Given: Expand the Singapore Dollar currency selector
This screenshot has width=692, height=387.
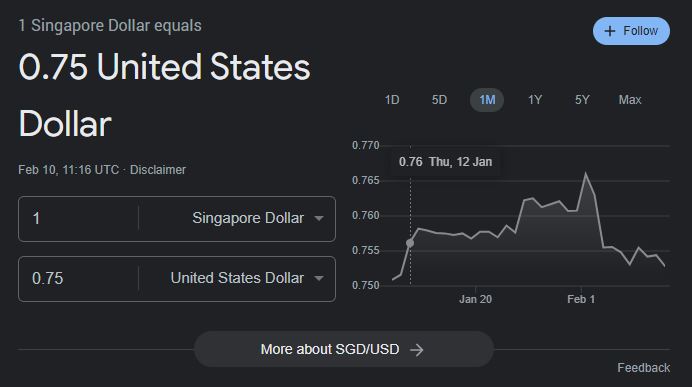Looking at the screenshot, I should (258, 218).
